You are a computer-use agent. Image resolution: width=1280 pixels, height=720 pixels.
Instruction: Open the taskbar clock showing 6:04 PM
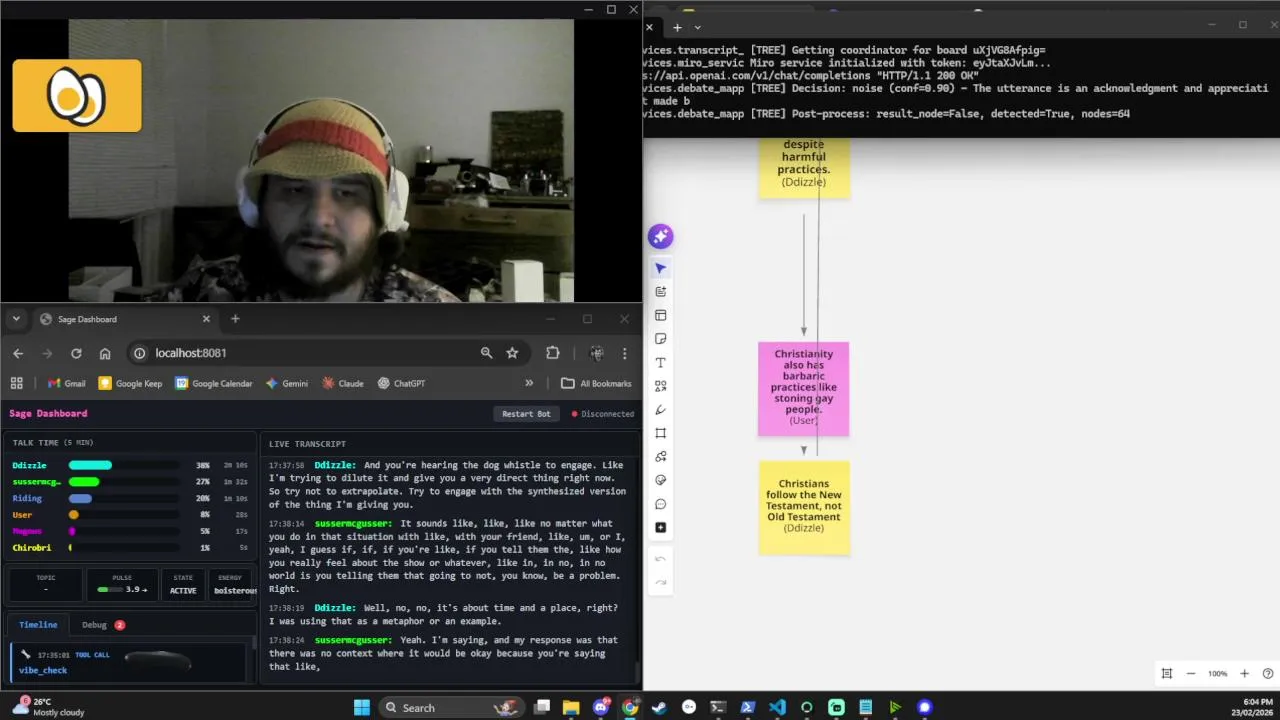click(x=1251, y=707)
